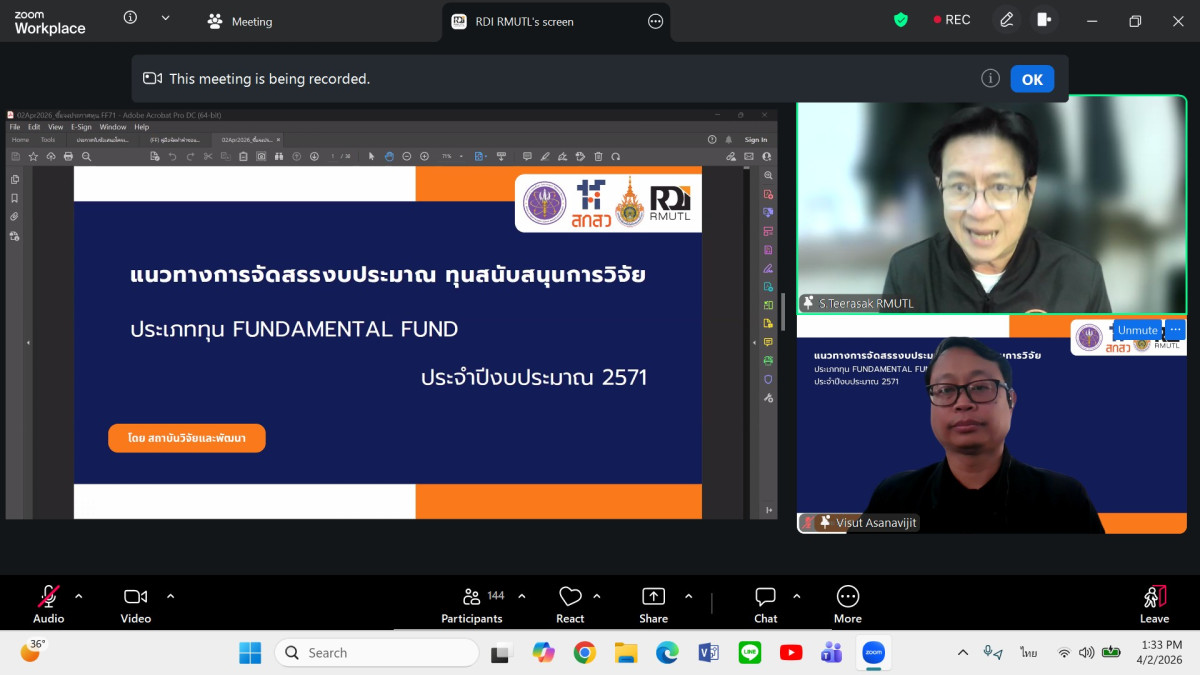Viewport: 1200px width, 675px height.
Task: Switch to RDI RMUTL's screen tab
Action: point(525,21)
